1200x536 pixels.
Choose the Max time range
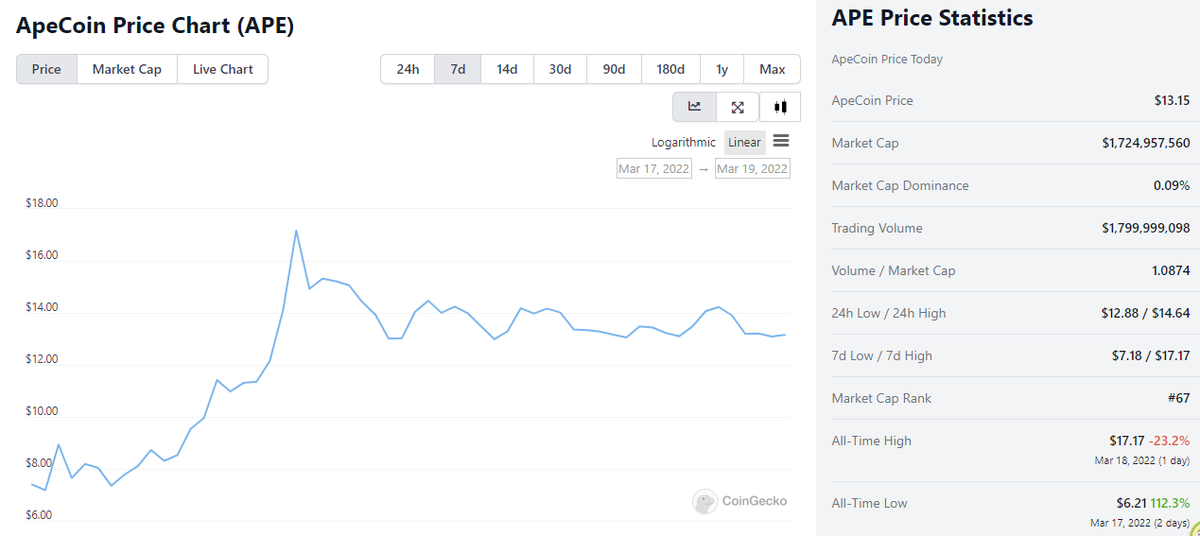tap(772, 69)
